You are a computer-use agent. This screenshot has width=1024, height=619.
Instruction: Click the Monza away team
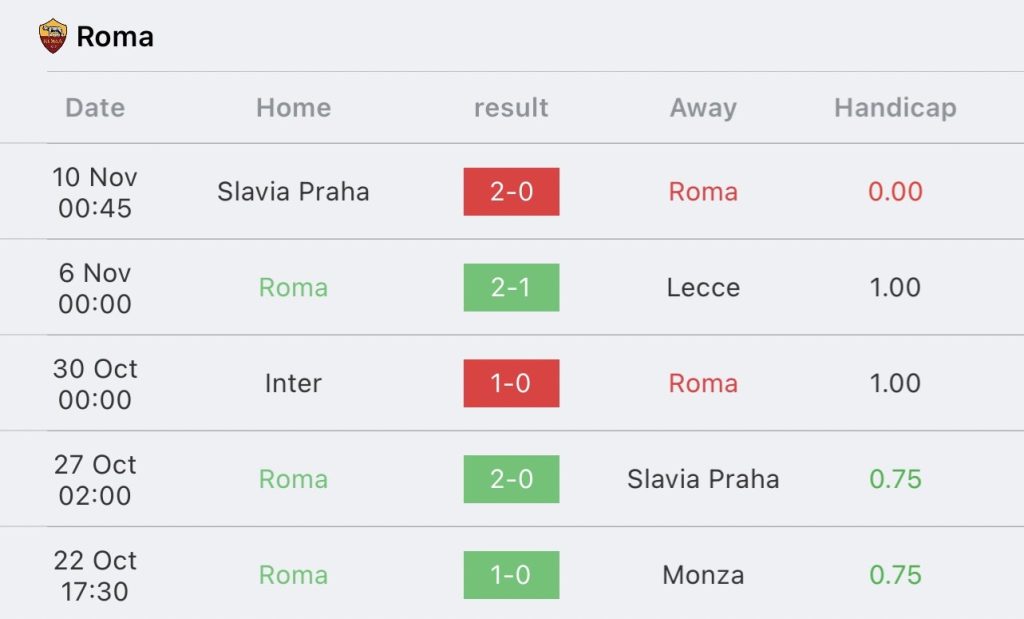(x=703, y=575)
